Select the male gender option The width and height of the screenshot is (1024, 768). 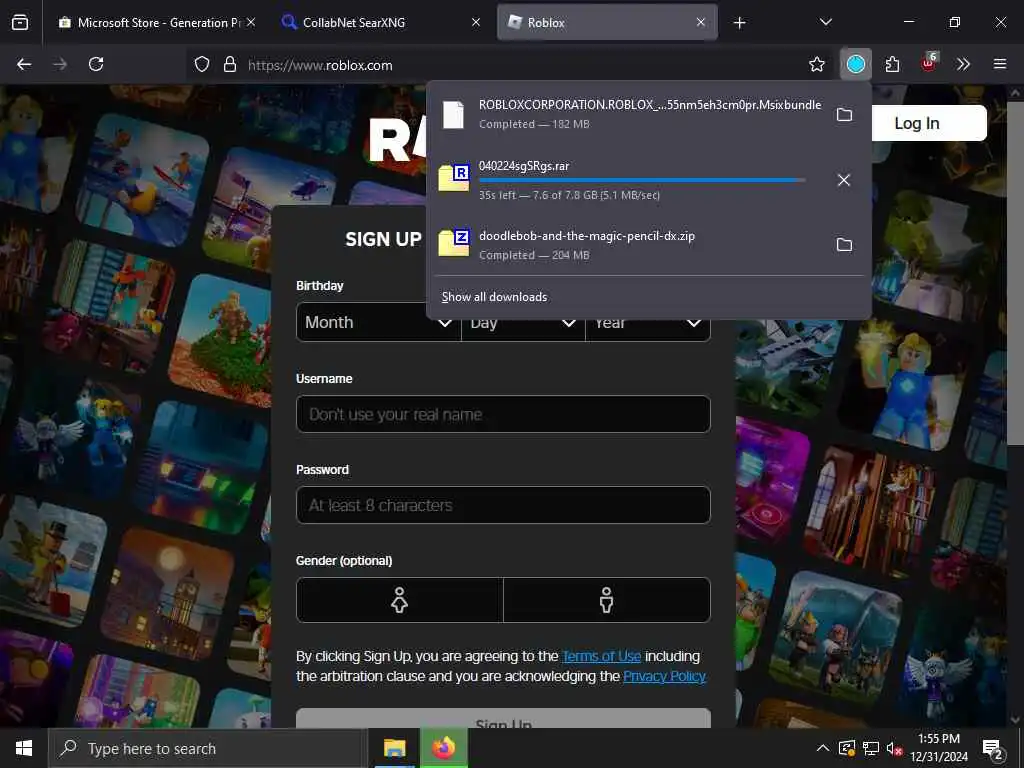[607, 600]
